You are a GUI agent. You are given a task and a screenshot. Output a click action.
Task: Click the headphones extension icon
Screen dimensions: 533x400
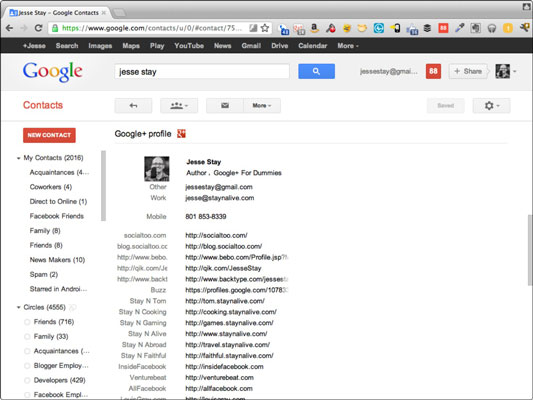(x=492, y=28)
